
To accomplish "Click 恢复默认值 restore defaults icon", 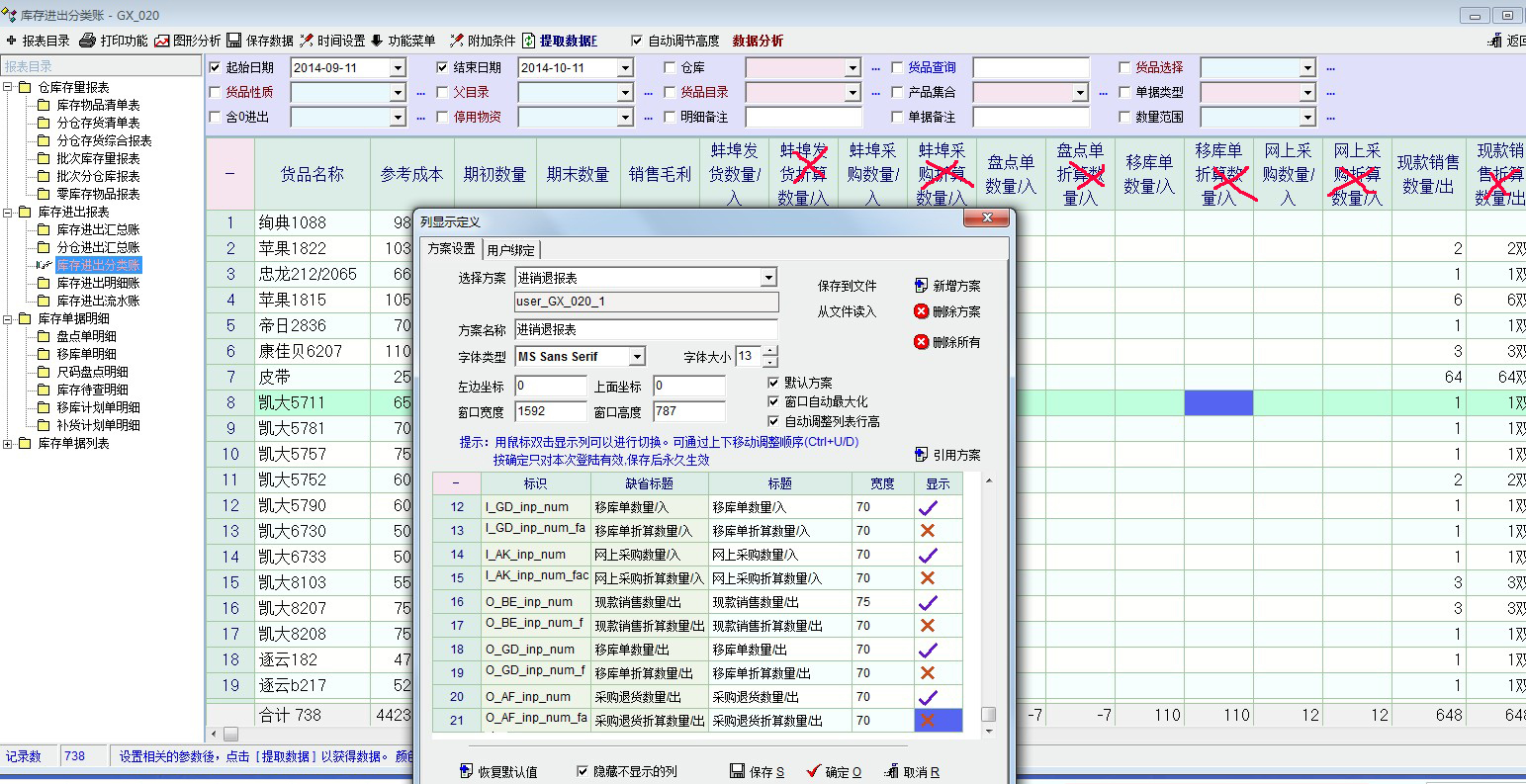I will (x=466, y=771).
